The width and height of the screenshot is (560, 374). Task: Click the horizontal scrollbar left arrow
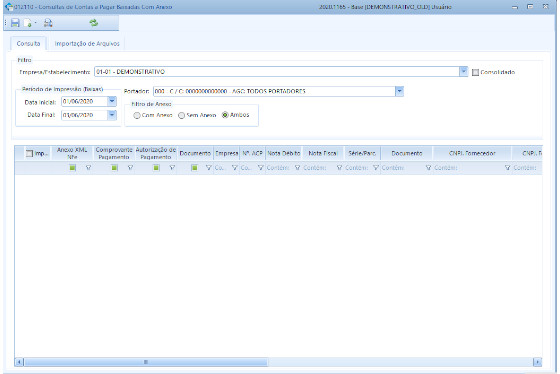tap(19, 362)
